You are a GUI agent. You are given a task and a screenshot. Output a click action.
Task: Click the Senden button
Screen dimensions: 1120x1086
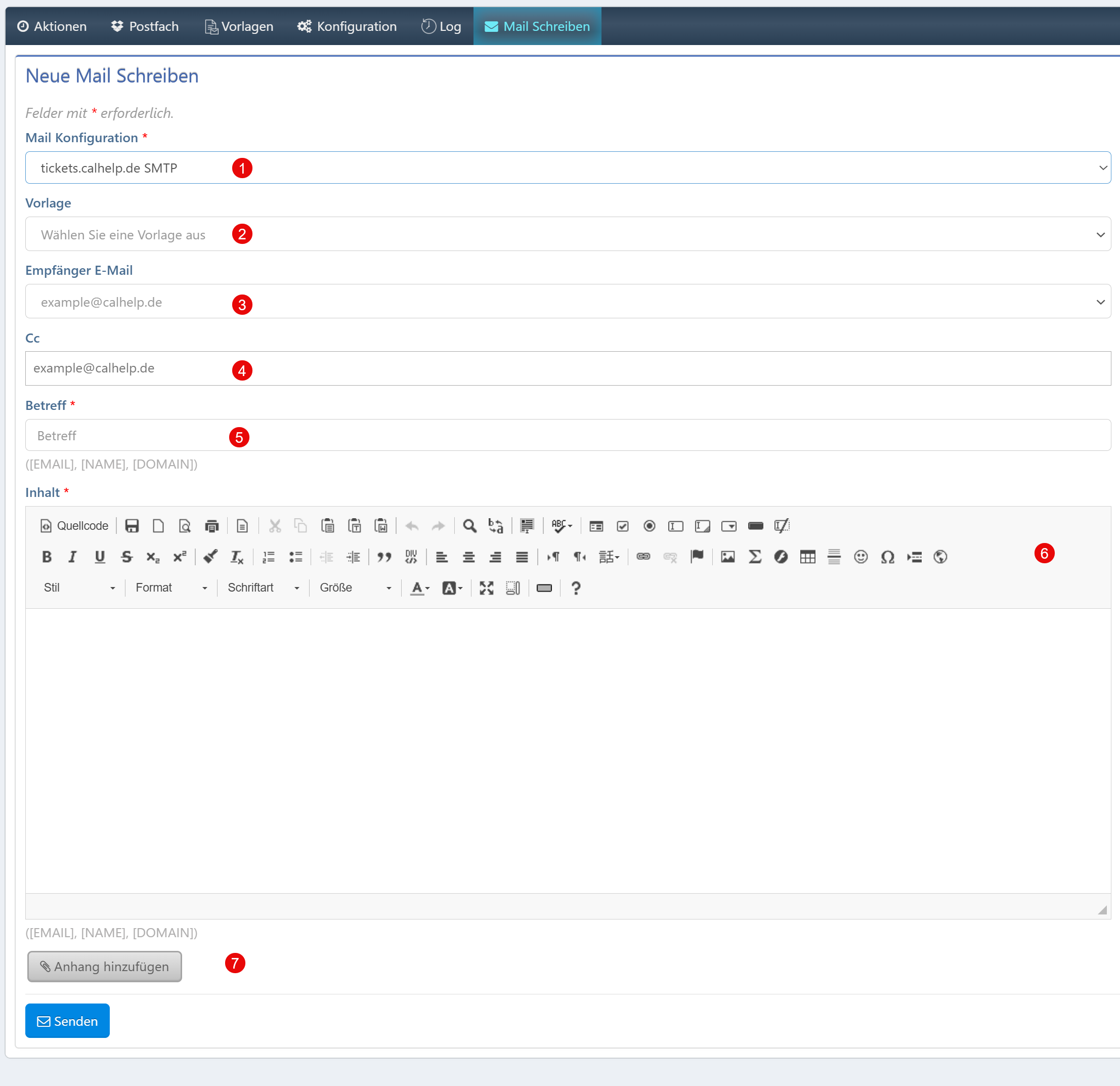click(x=67, y=1021)
